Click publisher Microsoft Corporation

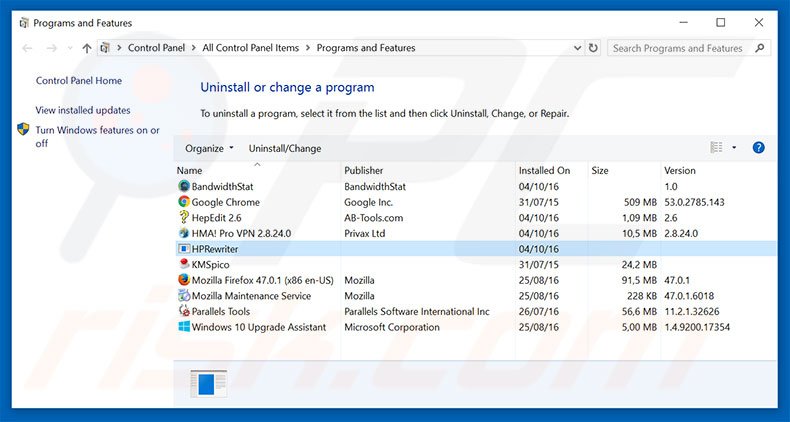pyautogui.click(x=391, y=327)
